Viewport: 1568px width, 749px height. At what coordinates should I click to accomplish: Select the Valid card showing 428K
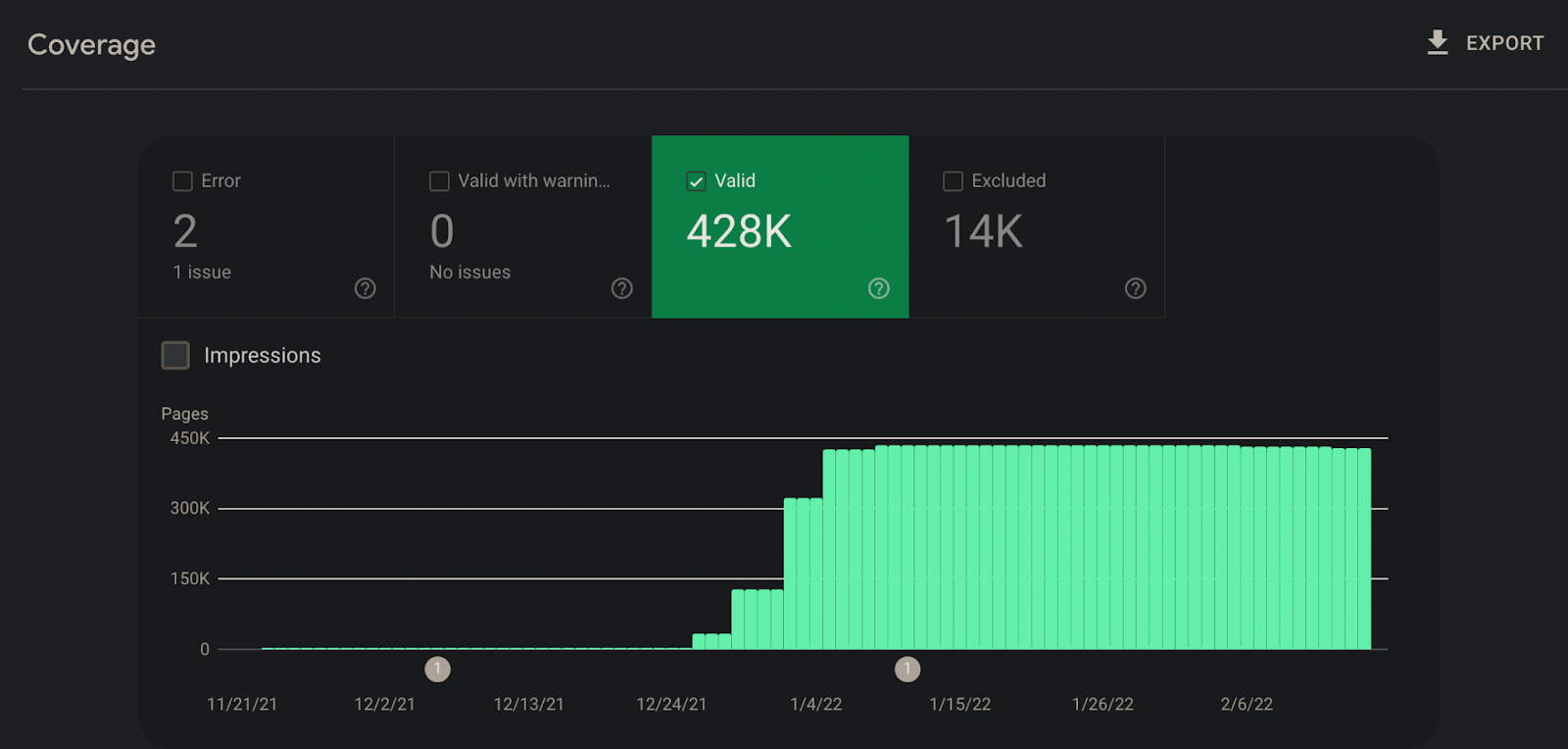[x=780, y=226]
